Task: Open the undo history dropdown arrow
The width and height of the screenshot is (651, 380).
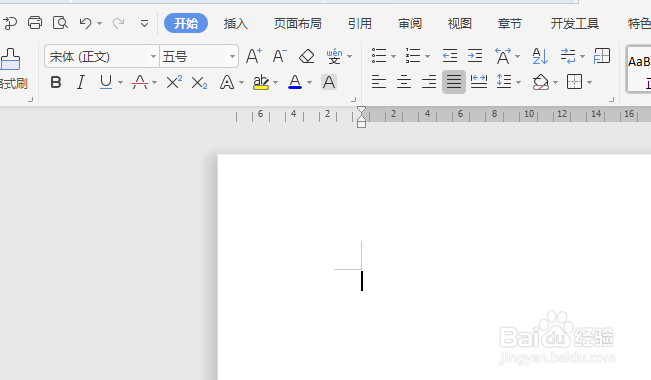Action: (x=100, y=23)
